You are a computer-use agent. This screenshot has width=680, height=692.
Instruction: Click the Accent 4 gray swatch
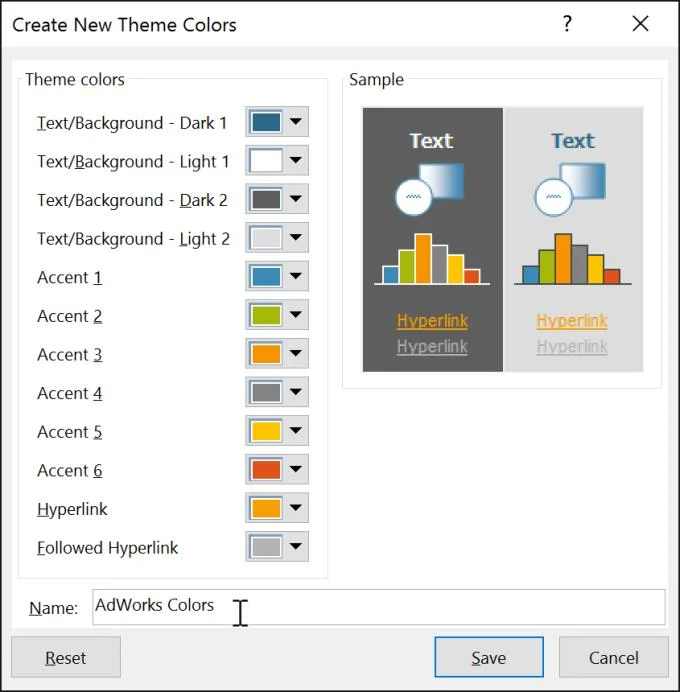click(x=266, y=392)
